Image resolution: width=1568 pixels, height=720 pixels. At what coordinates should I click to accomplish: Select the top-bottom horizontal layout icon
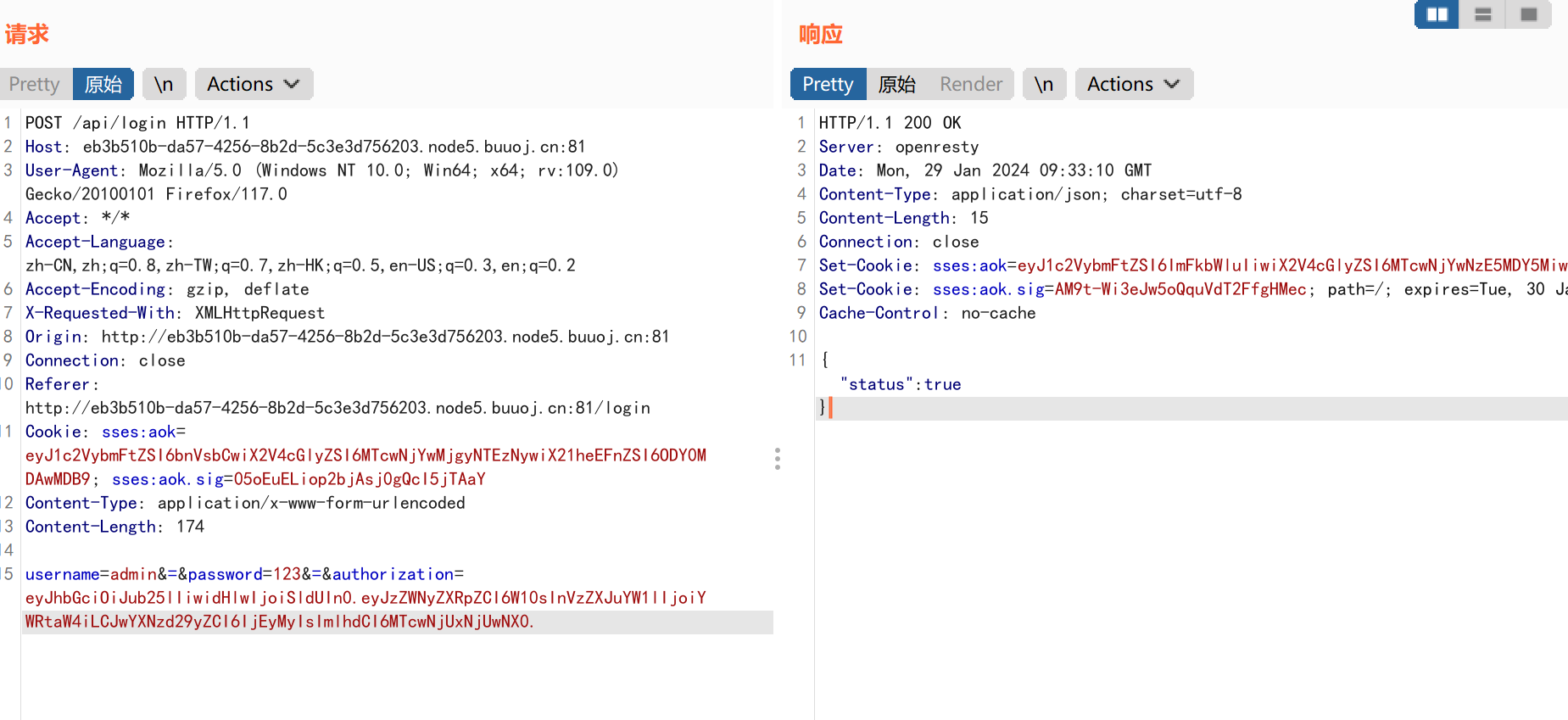click(1482, 14)
